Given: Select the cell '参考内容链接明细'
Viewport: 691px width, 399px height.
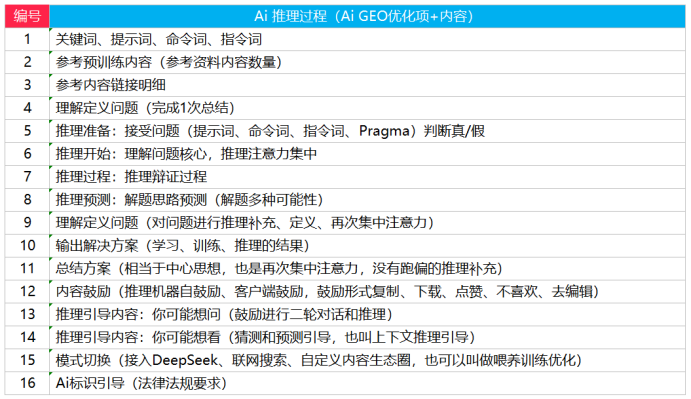Looking at the screenshot, I should 368,85.
